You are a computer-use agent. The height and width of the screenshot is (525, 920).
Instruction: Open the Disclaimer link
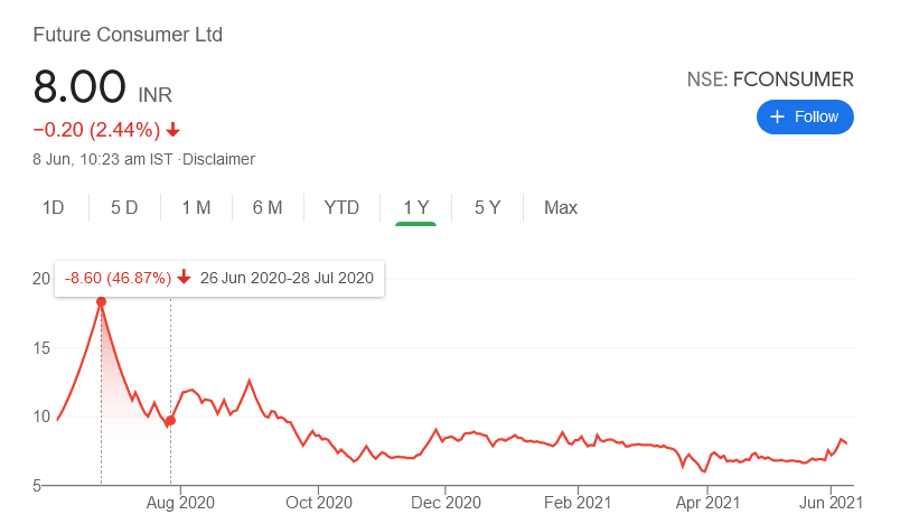click(219, 160)
